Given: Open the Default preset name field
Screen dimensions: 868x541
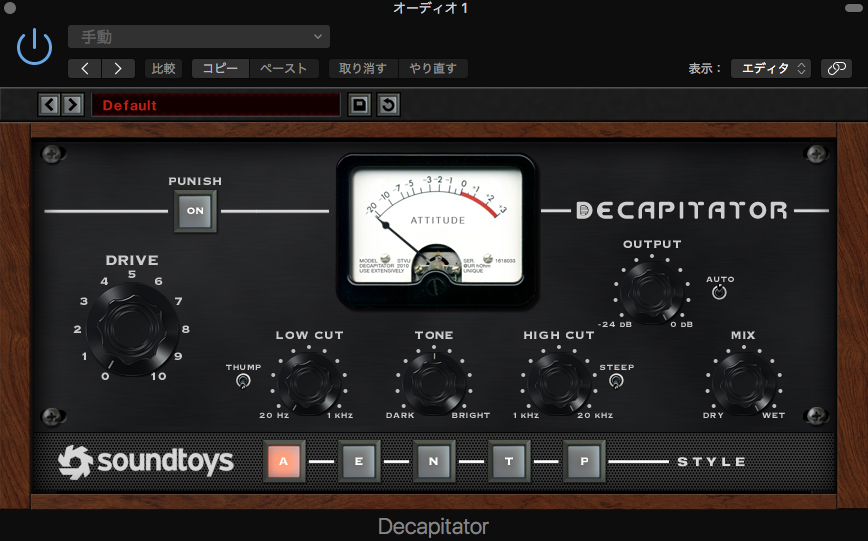Looking at the screenshot, I should pyautogui.click(x=216, y=105).
